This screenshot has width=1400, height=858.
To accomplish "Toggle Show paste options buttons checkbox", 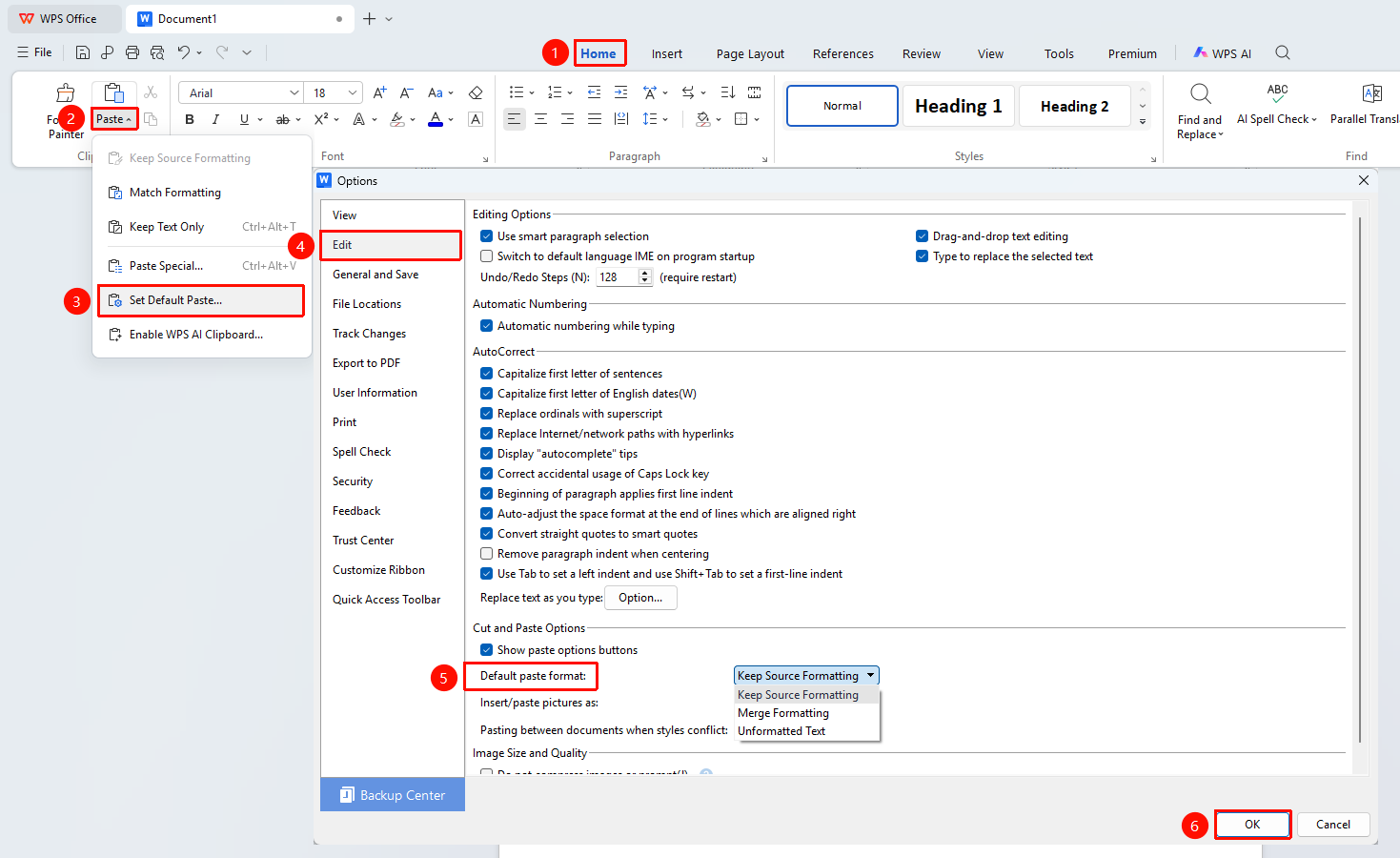I will pos(487,650).
